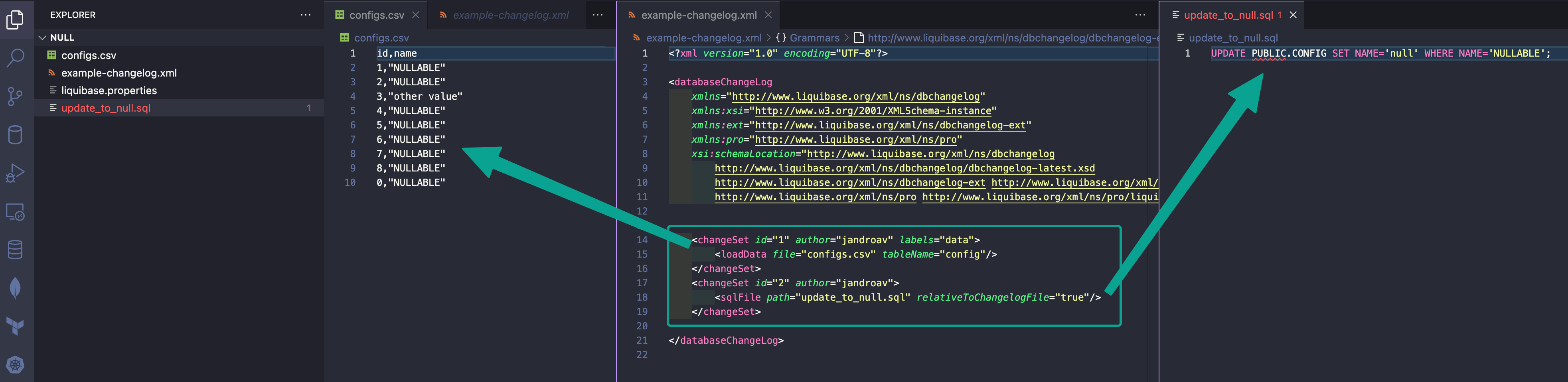This screenshot has width=1568, height=382.
Task: Click the dbchangelog-latest.xsd URL link
Action: (904, 169)
